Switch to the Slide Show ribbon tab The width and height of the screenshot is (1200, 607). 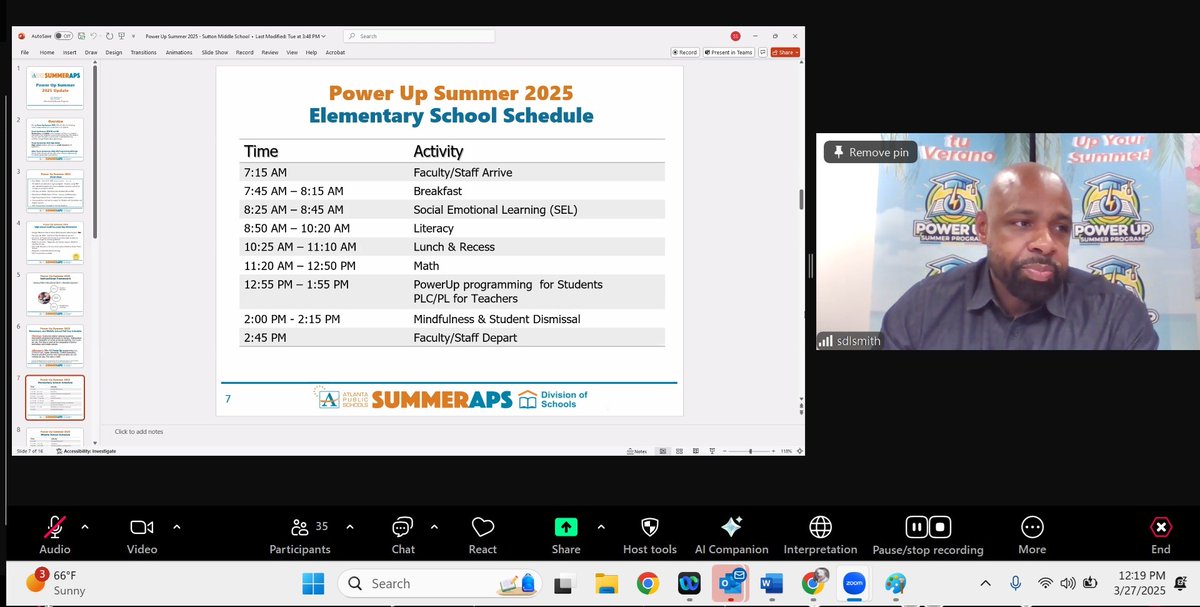pyautogui.click(x=215, y=52)
